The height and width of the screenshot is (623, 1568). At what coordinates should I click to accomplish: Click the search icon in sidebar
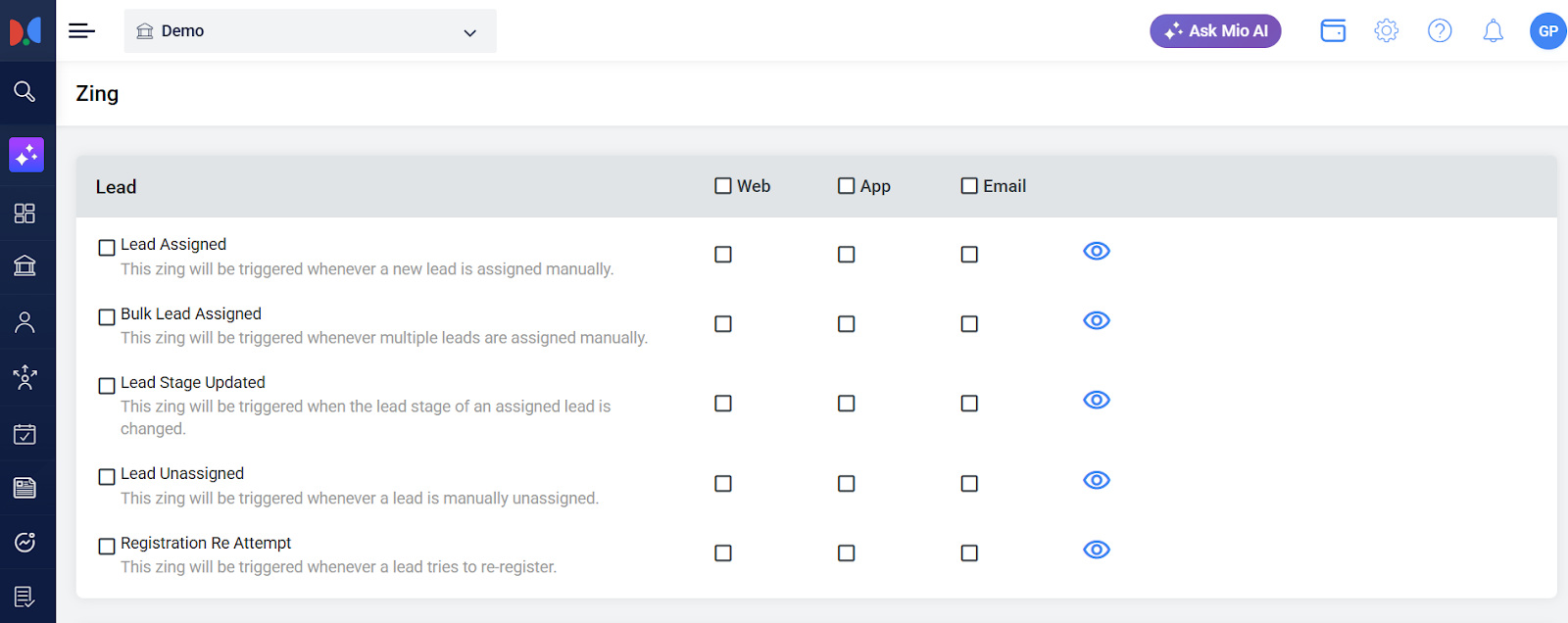(x=24, y=92)
